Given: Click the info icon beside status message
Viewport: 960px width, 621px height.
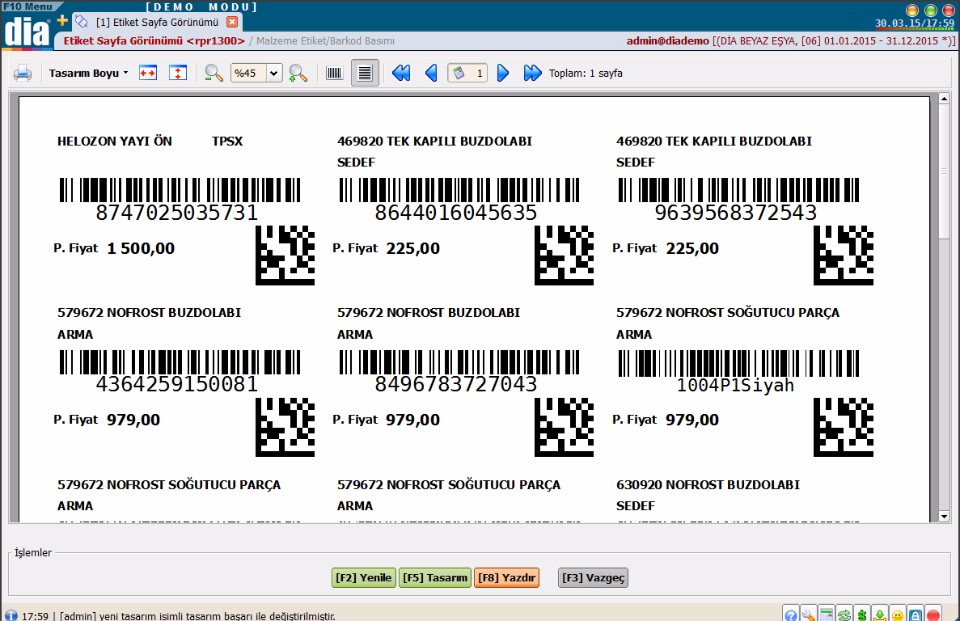Looking at the screenshot, I should [11, 615].
